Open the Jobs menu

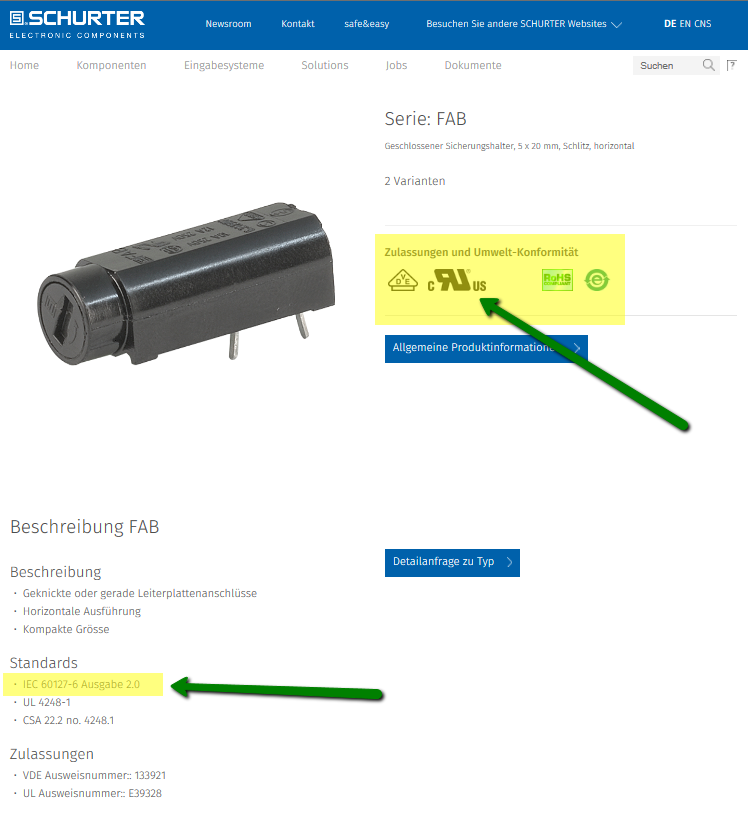396,65
